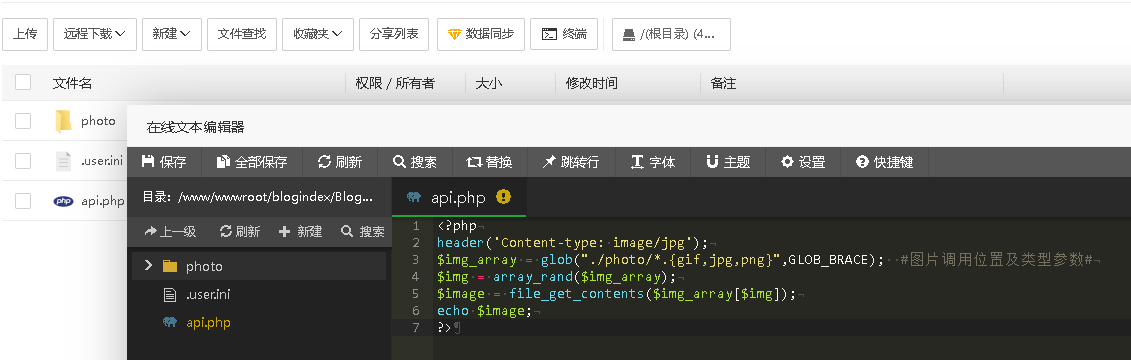Open the 新建 dropdown in file toolbar
Screen dimensions: 1131x360
pos(172,34)
